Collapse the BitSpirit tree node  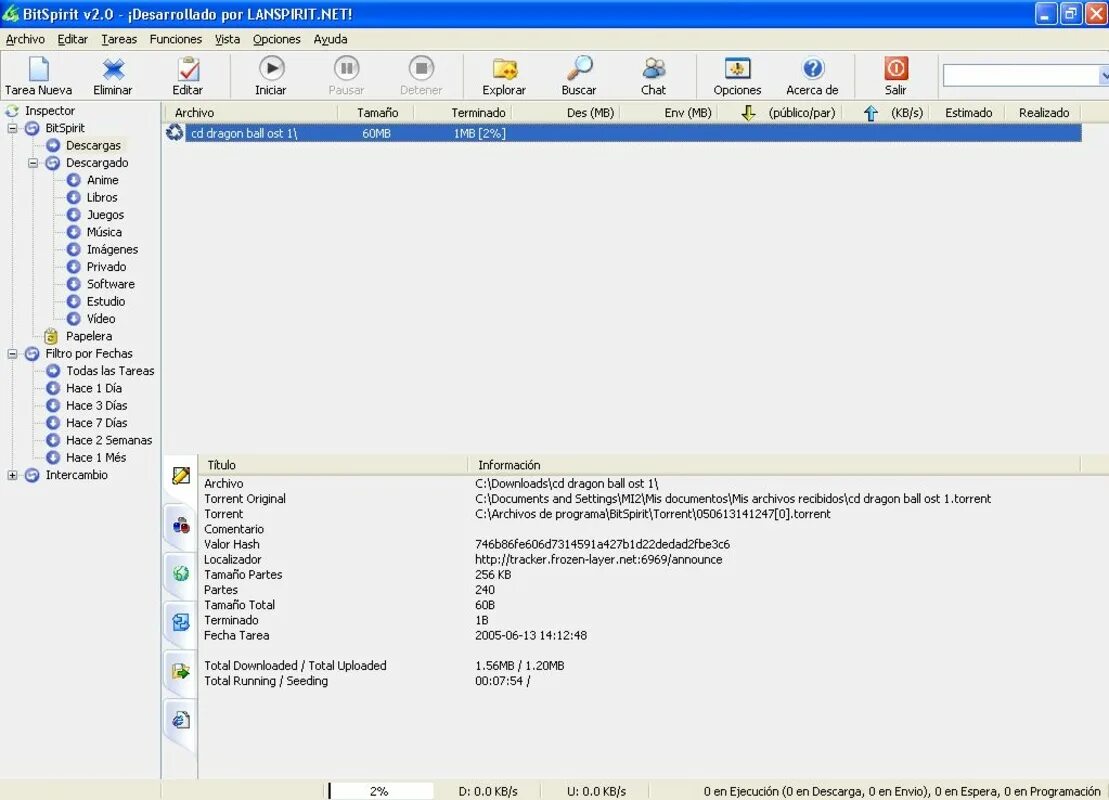12,128
